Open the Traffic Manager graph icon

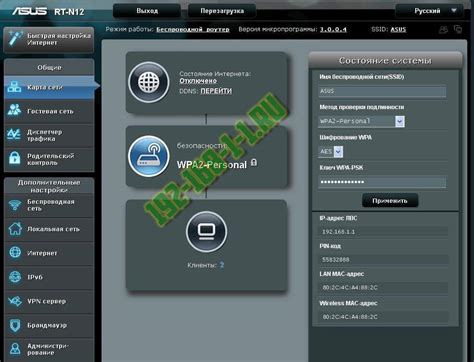pyautogui.click(x=14, y=134)
